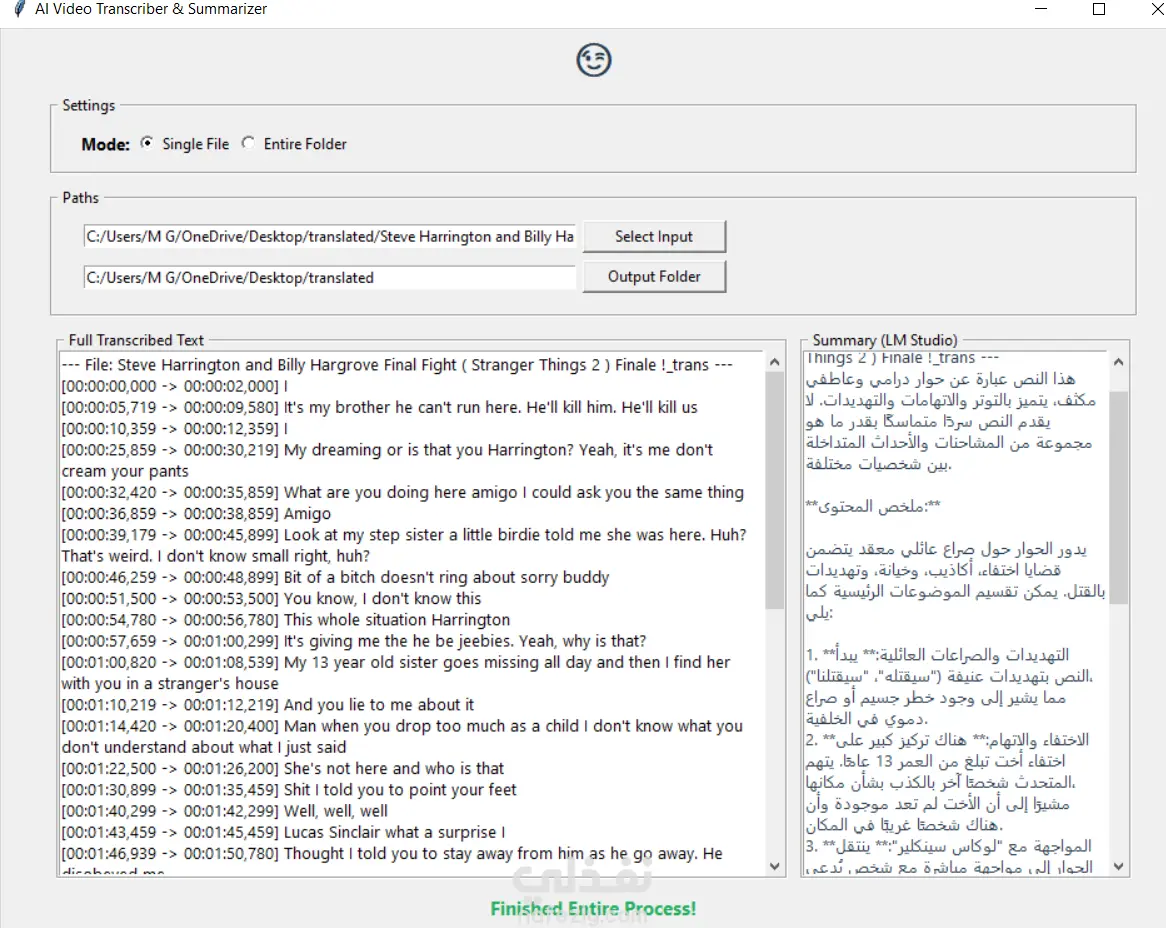1166x928 pixels.
Task: Click the transcript scrollbar thumb
Action: pos(774,491)
